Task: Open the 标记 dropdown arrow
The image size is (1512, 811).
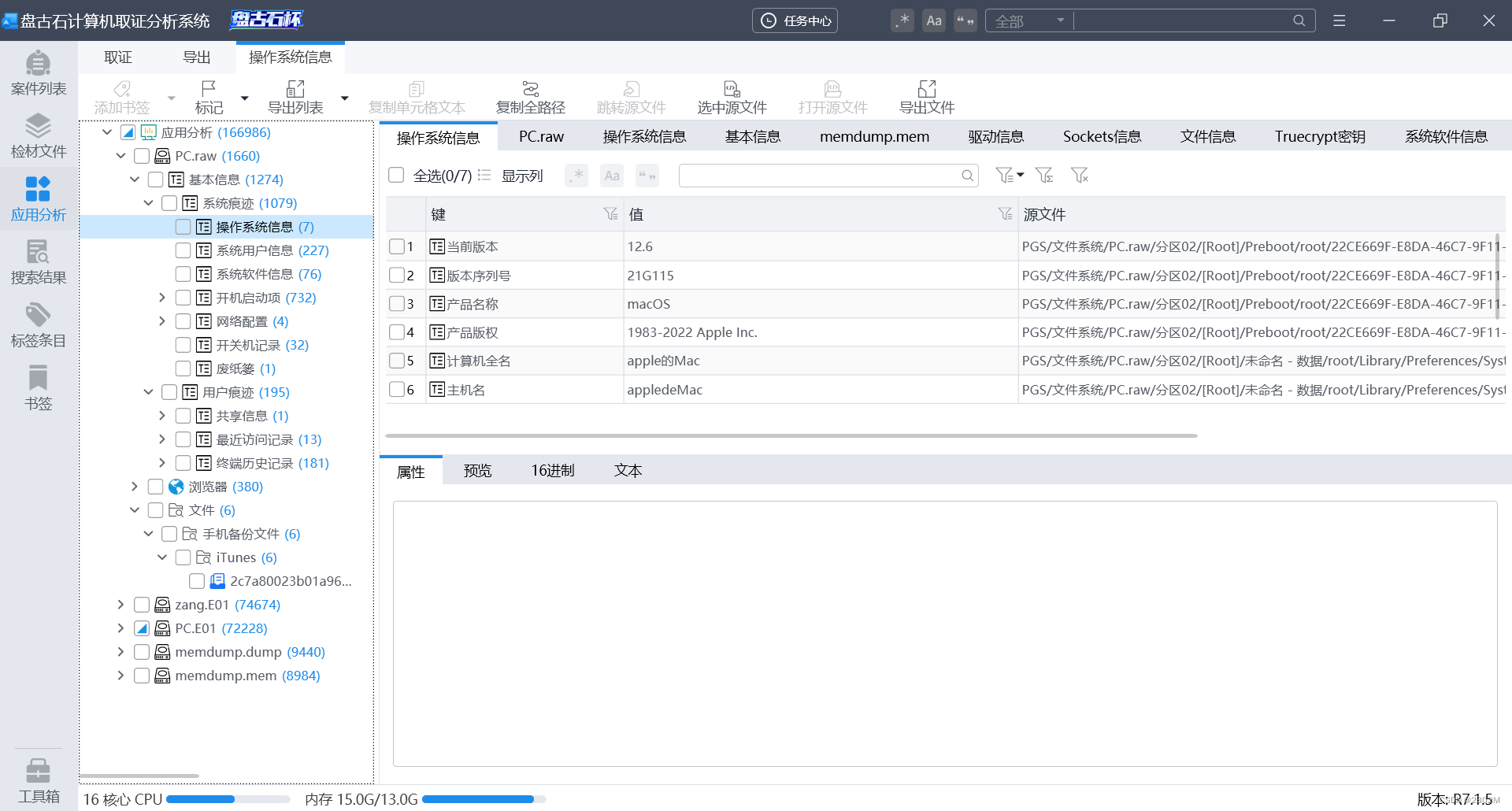Action: (244, 98)
